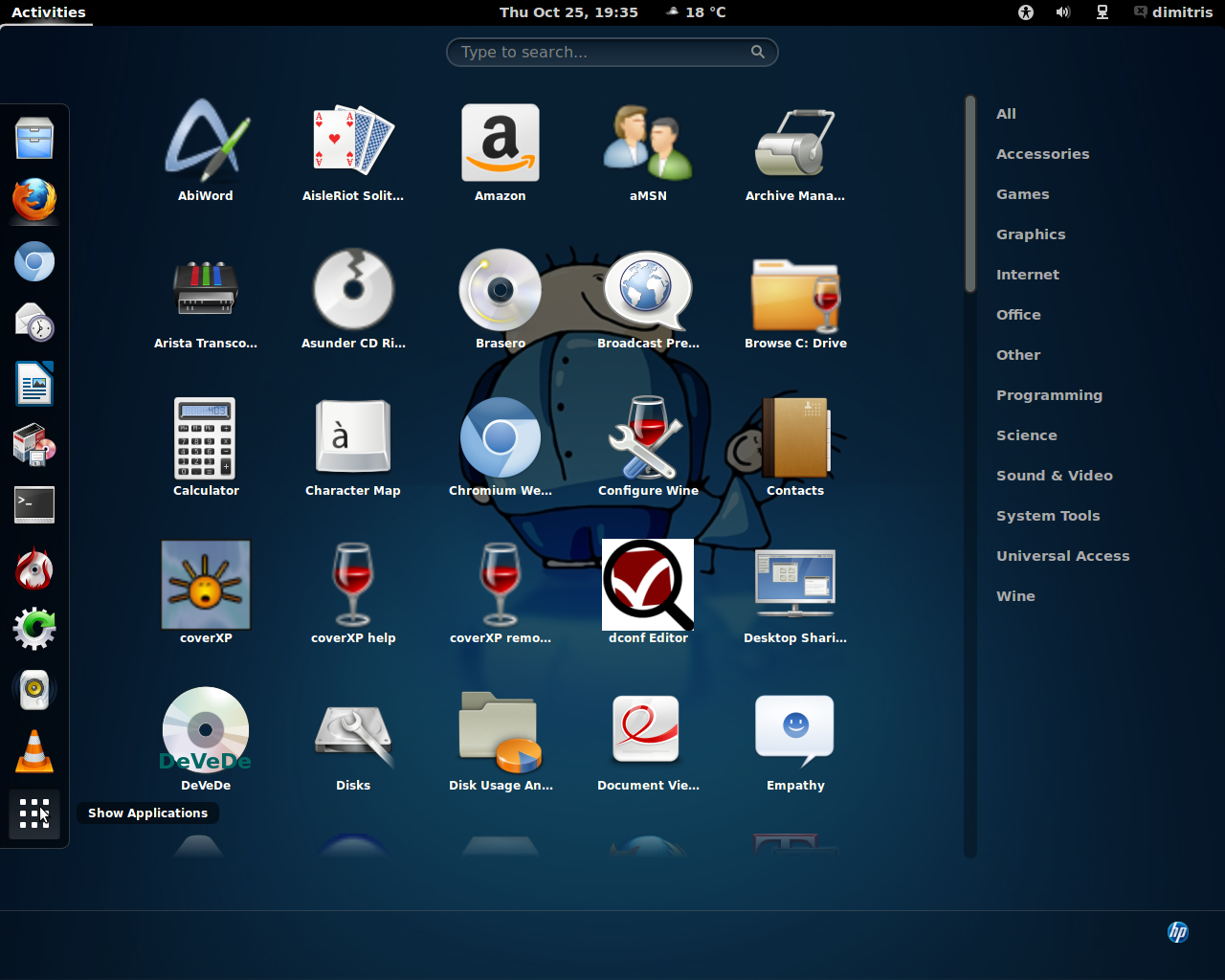The width and height of the screenshot is (1225, 980).
Task: Select the Games category
Action: pyautogui.click(x=1022, y=194)
